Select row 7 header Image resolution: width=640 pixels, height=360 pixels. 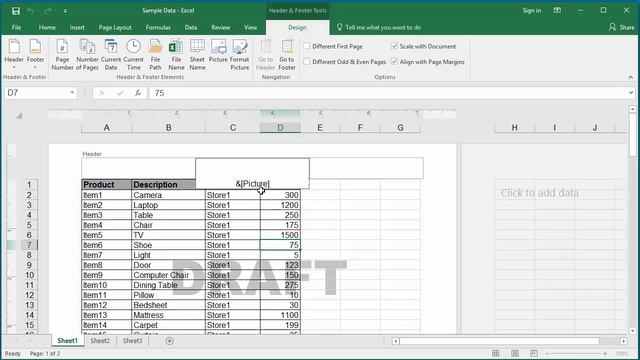[29, 245]
